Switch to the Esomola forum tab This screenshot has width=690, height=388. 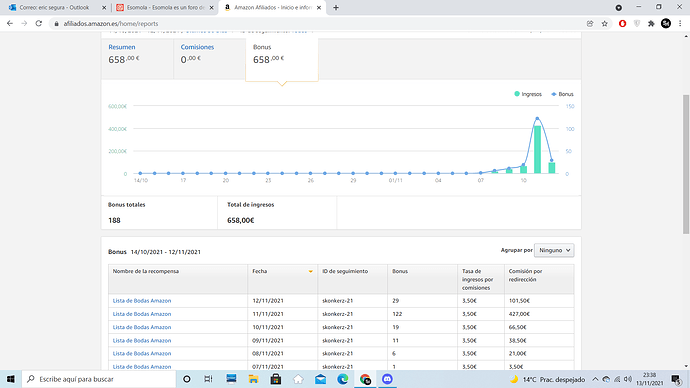click(x=165, y=7)
